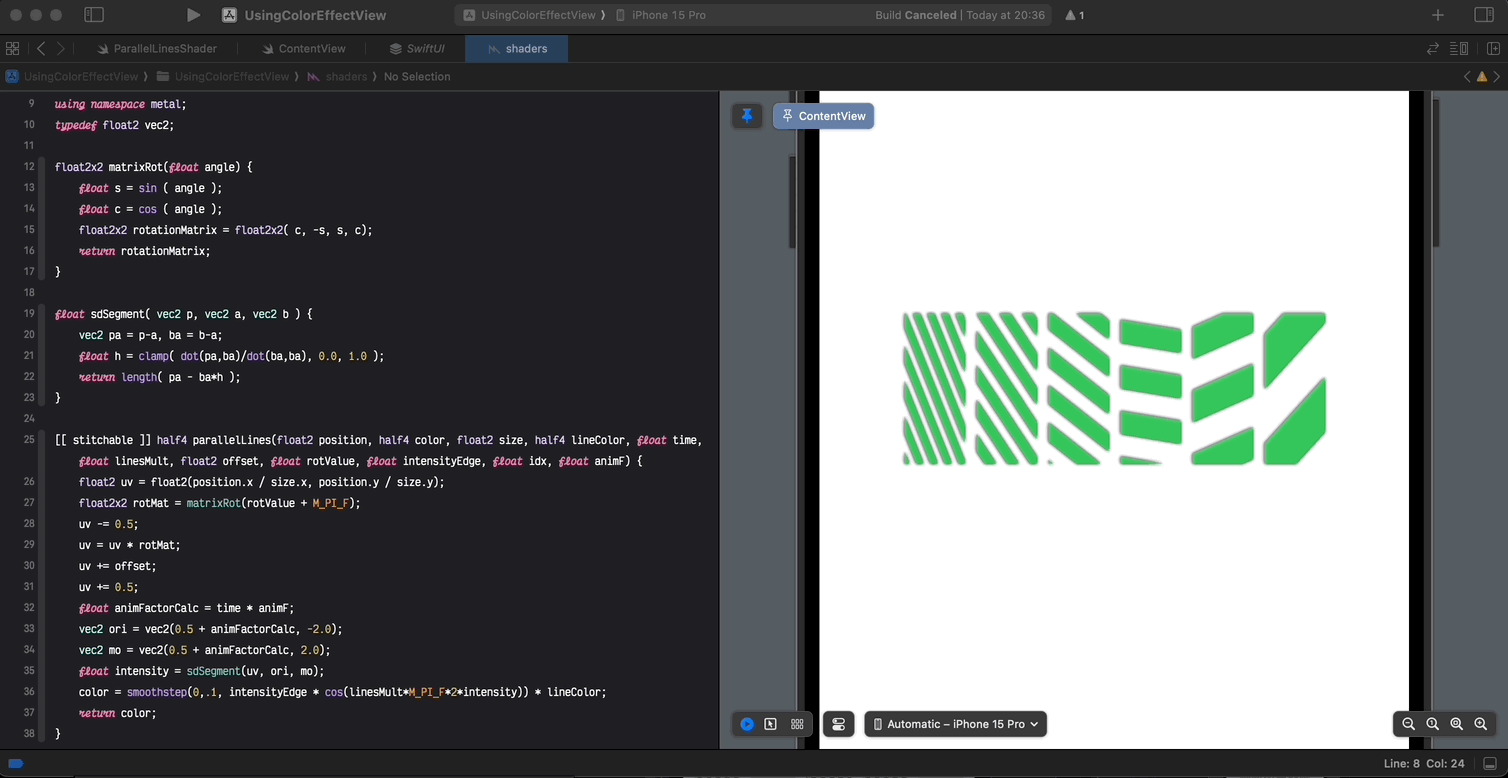Click the blue indicator in the bottom bar
This screenshot has width=1508, height=778.
[x=16, y=763]
